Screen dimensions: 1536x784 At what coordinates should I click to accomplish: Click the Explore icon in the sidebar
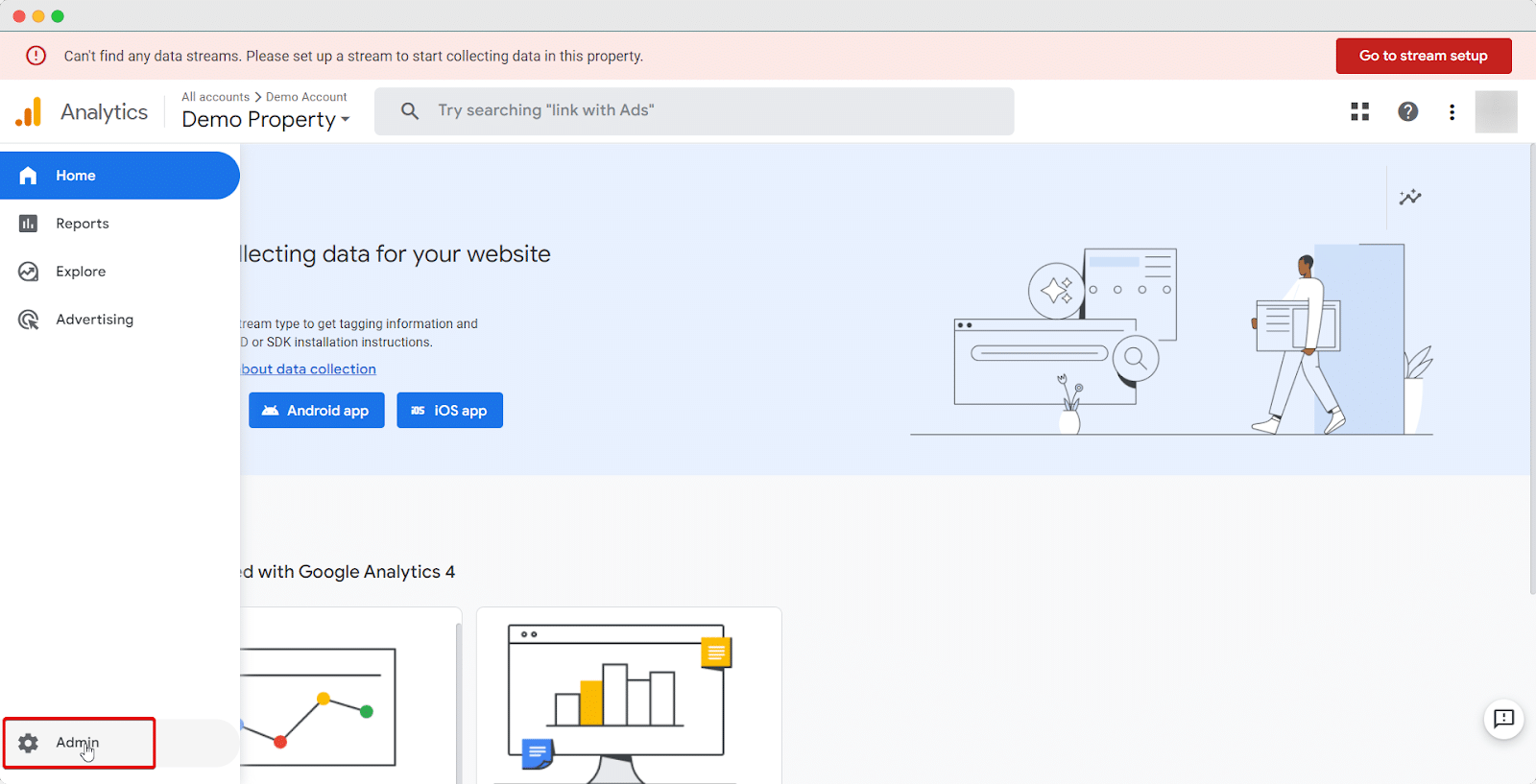click(x=28, y=272)
